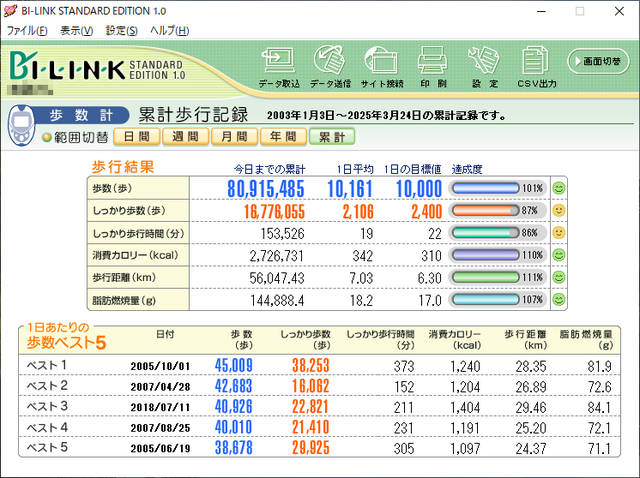Open the ファイル(F) menu
The width and height of the screenshot is (640, 478).
tap(27, 31)
